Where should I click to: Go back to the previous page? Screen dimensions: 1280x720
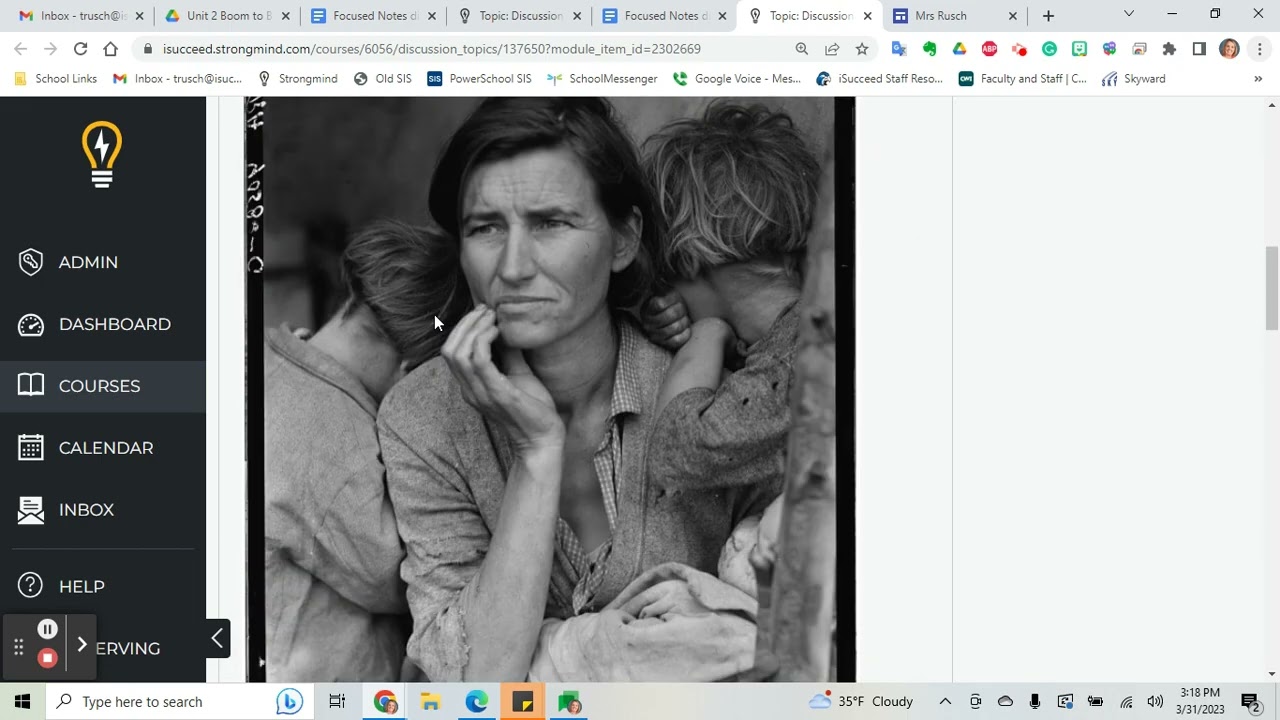[21, 49]
